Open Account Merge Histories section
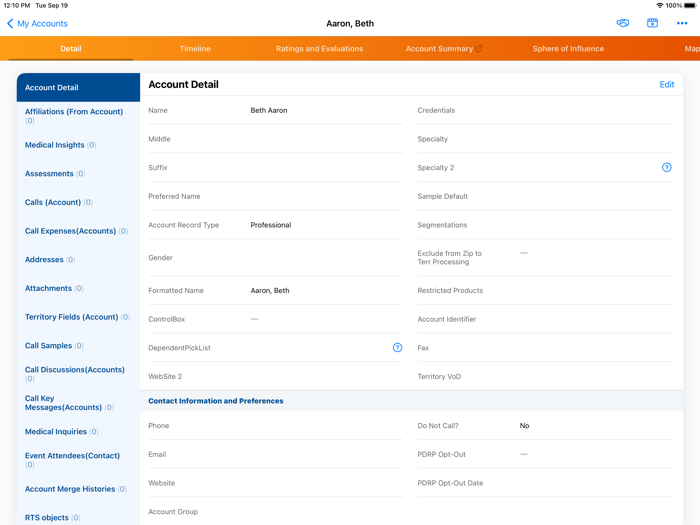Viewport: 700px width, 525px height. tap(78, 489)
